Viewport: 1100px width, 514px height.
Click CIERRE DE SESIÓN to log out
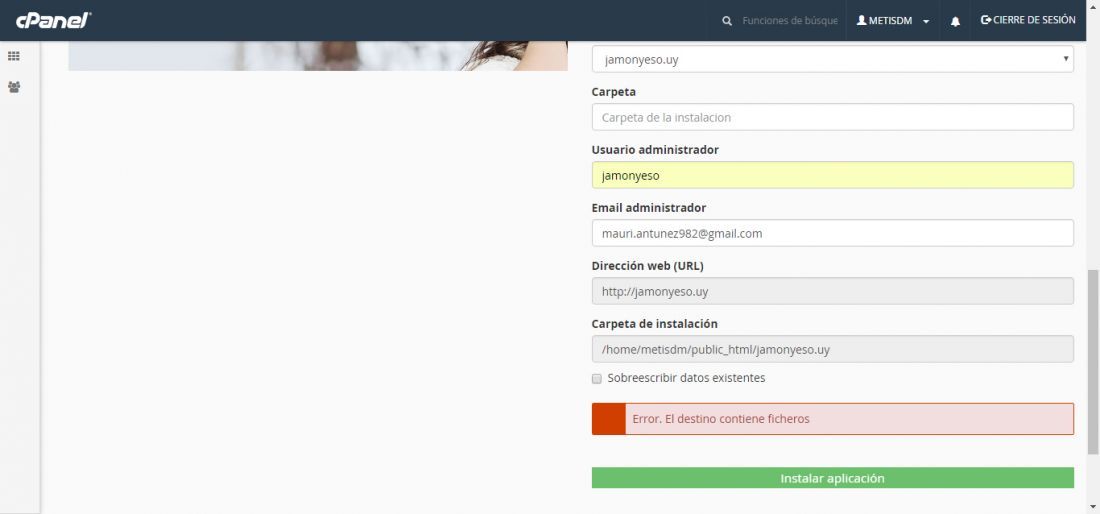[1028, 20]
